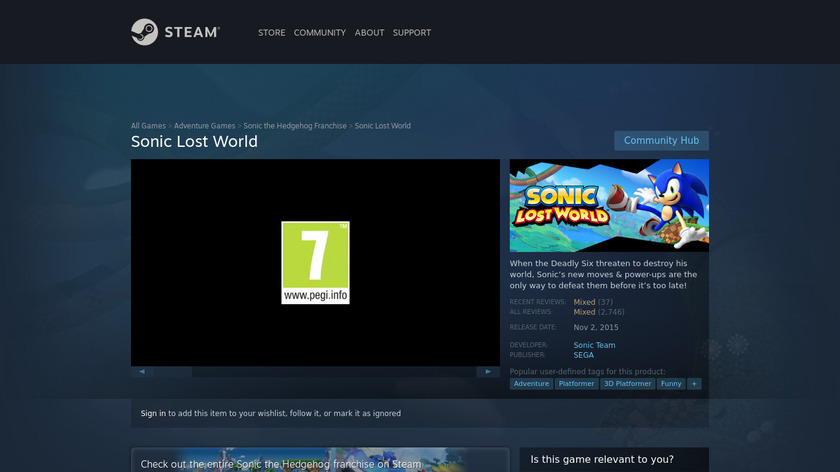840x472 pixels.
Task: Open the STORE menu
Action: (x=272, y=33)
